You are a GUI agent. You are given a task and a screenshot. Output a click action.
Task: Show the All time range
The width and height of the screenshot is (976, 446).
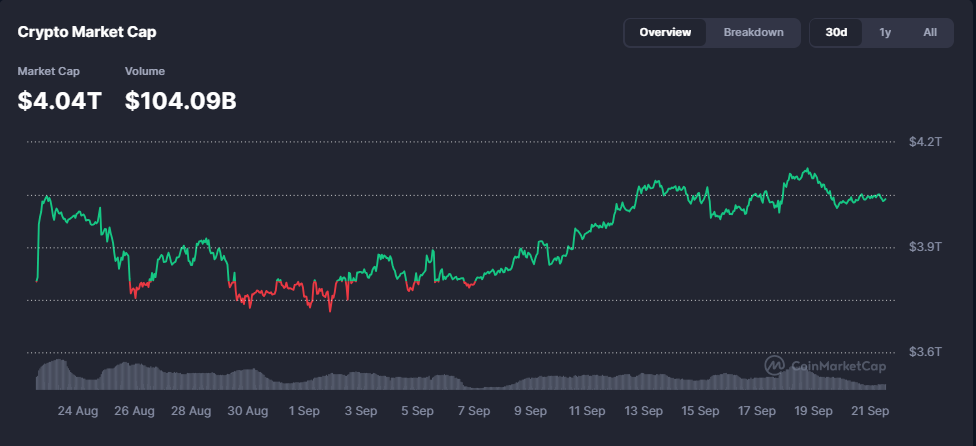(930, 32)
